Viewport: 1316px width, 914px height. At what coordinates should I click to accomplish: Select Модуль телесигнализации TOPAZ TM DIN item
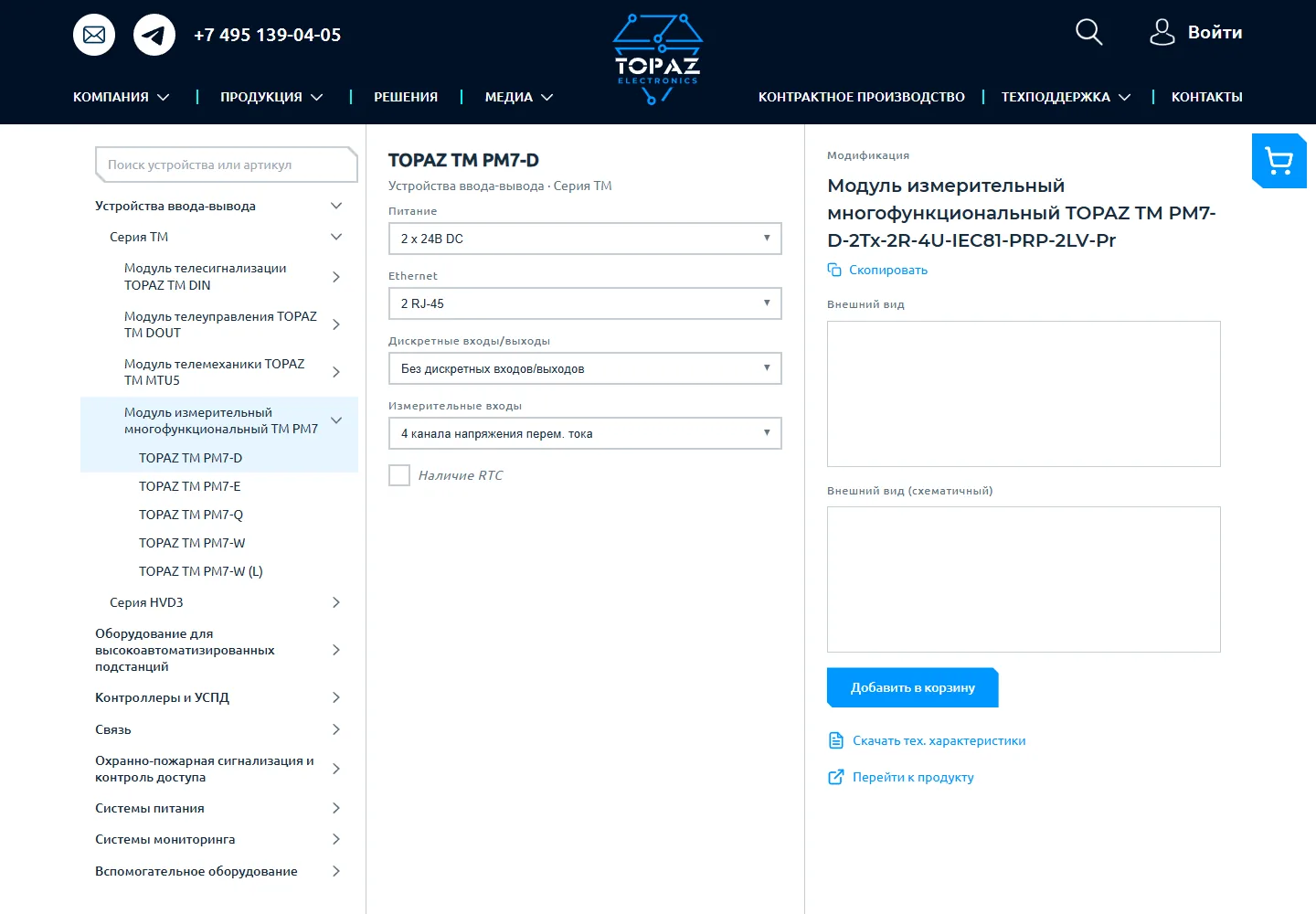tap(206, 277)
